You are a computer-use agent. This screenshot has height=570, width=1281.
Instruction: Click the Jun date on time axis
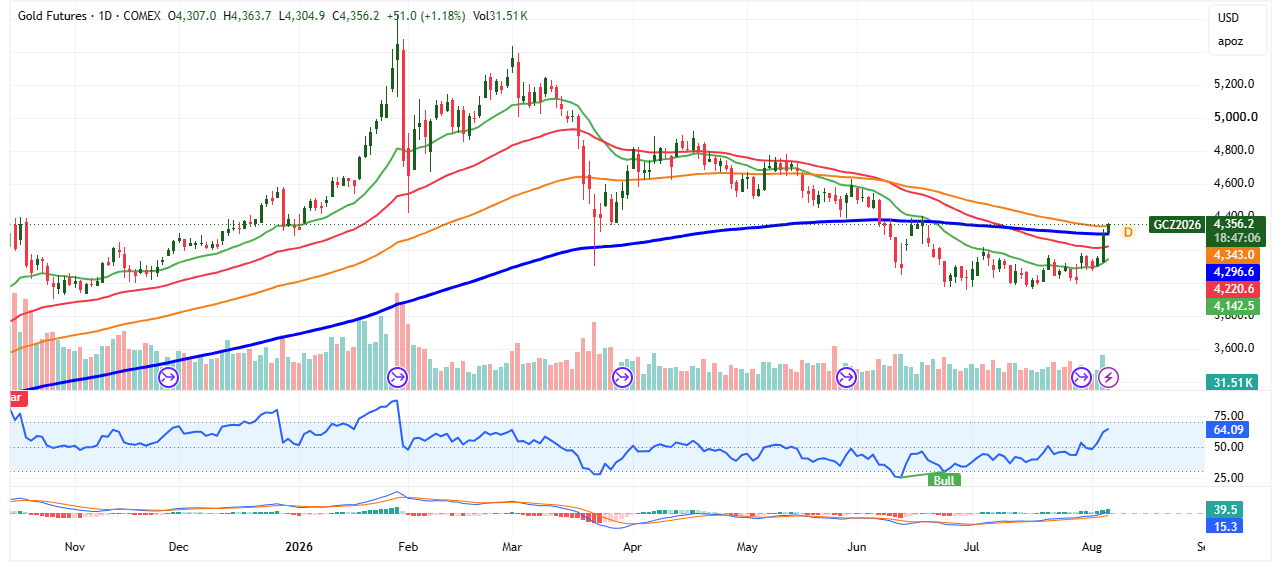pyautogui.click(x=857, y=547)
